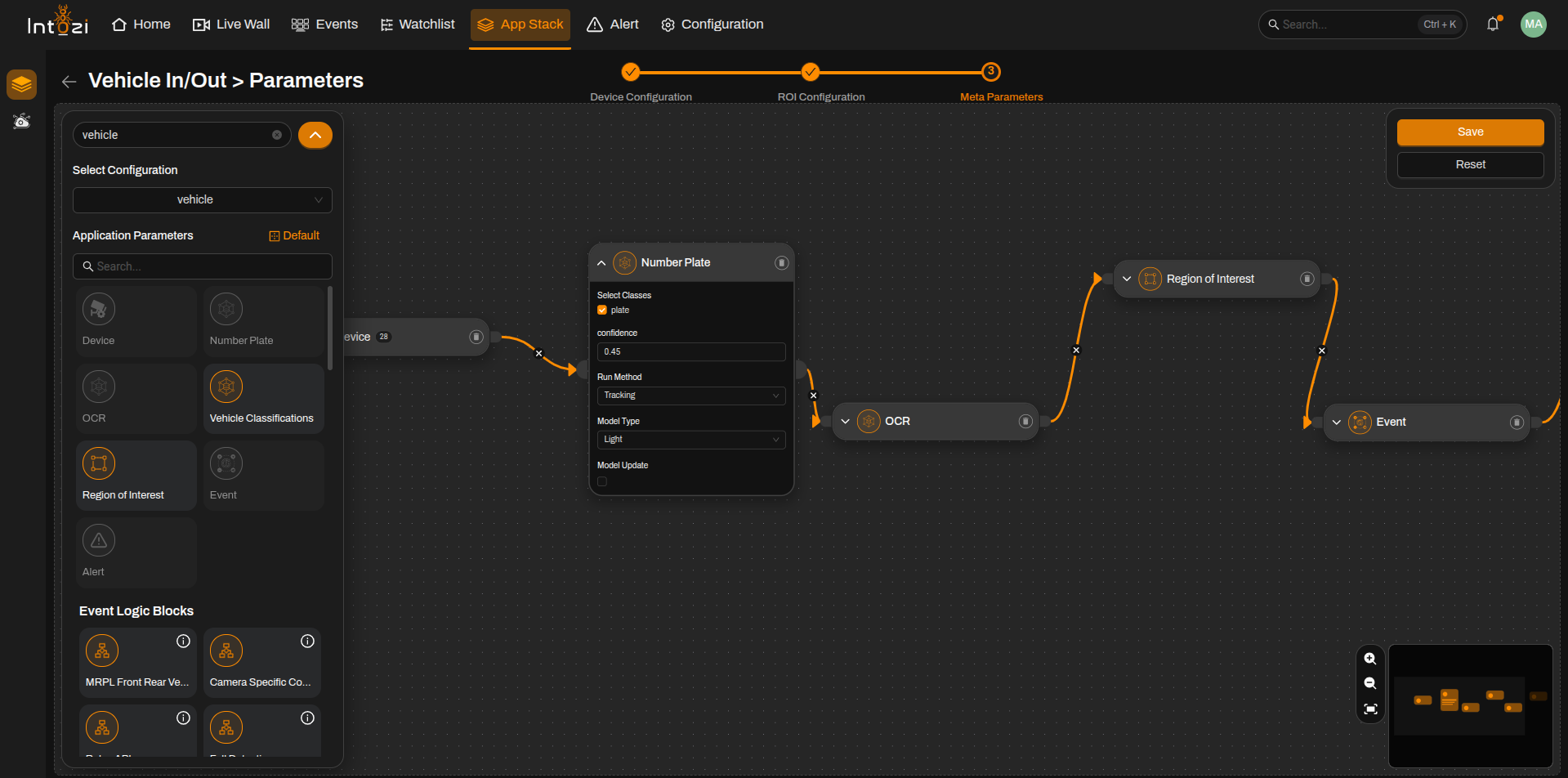Fit the canvas view to screen
Image resolution: width=1568 pixels, height=778 pixels.
coord(1370,709)
